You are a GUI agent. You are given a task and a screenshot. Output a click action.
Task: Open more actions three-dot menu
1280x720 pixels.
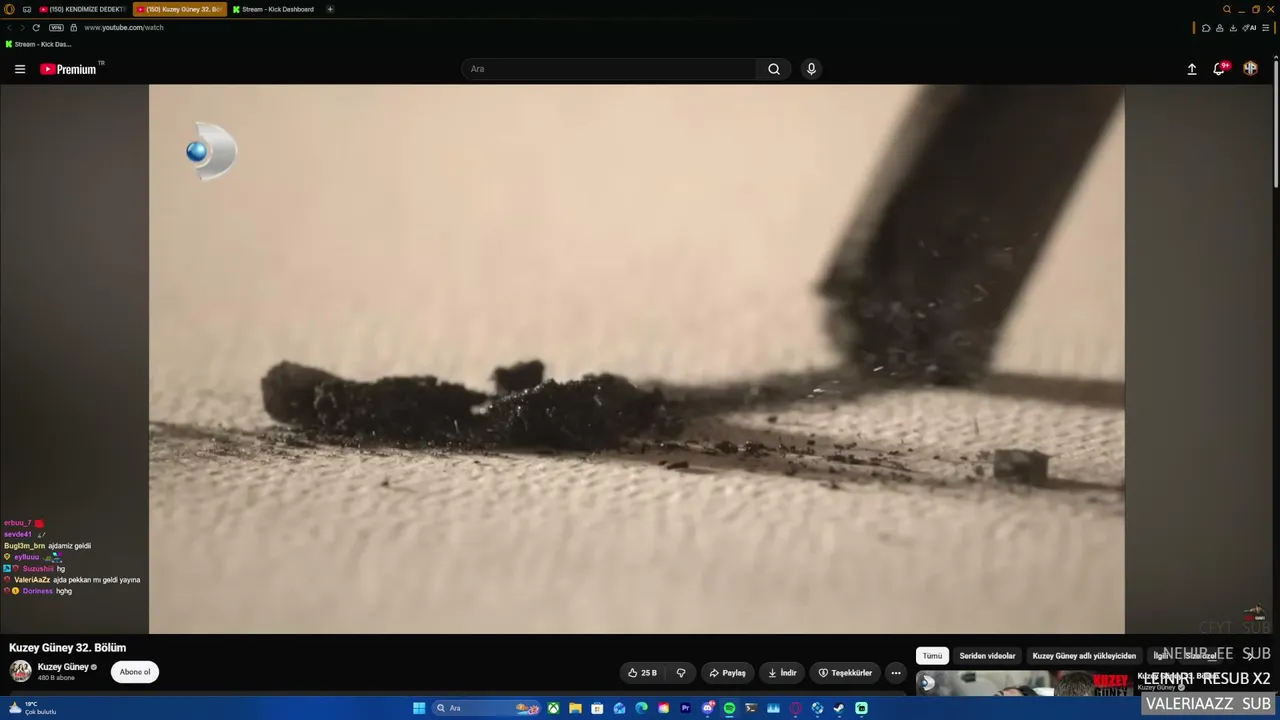[896, 673]
